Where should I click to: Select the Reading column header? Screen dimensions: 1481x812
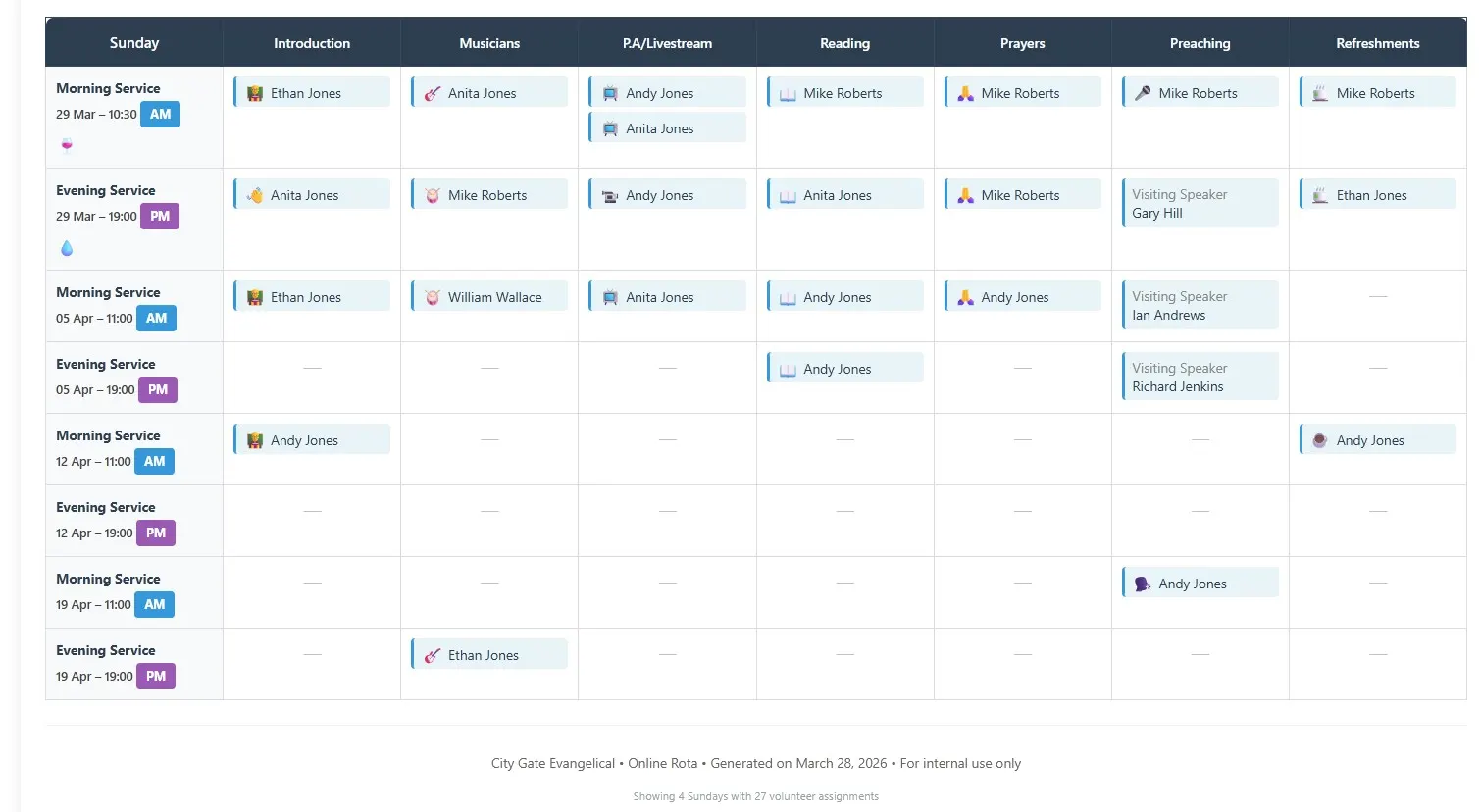click(845, 43)
